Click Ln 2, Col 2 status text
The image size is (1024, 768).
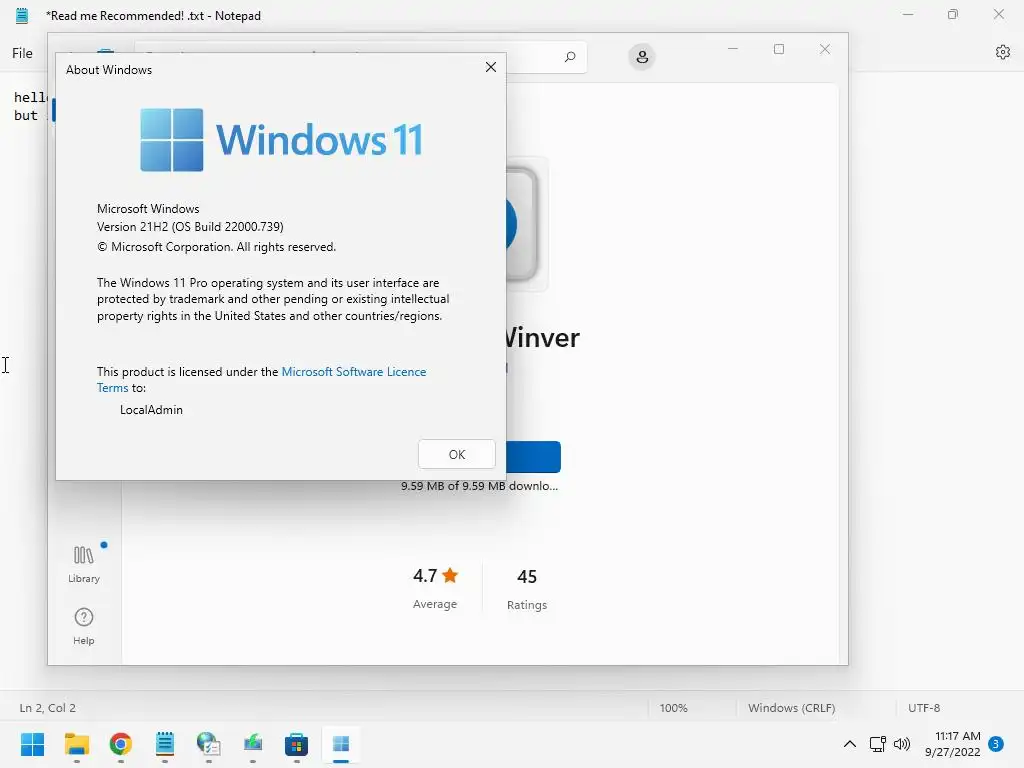pos(48,708)
